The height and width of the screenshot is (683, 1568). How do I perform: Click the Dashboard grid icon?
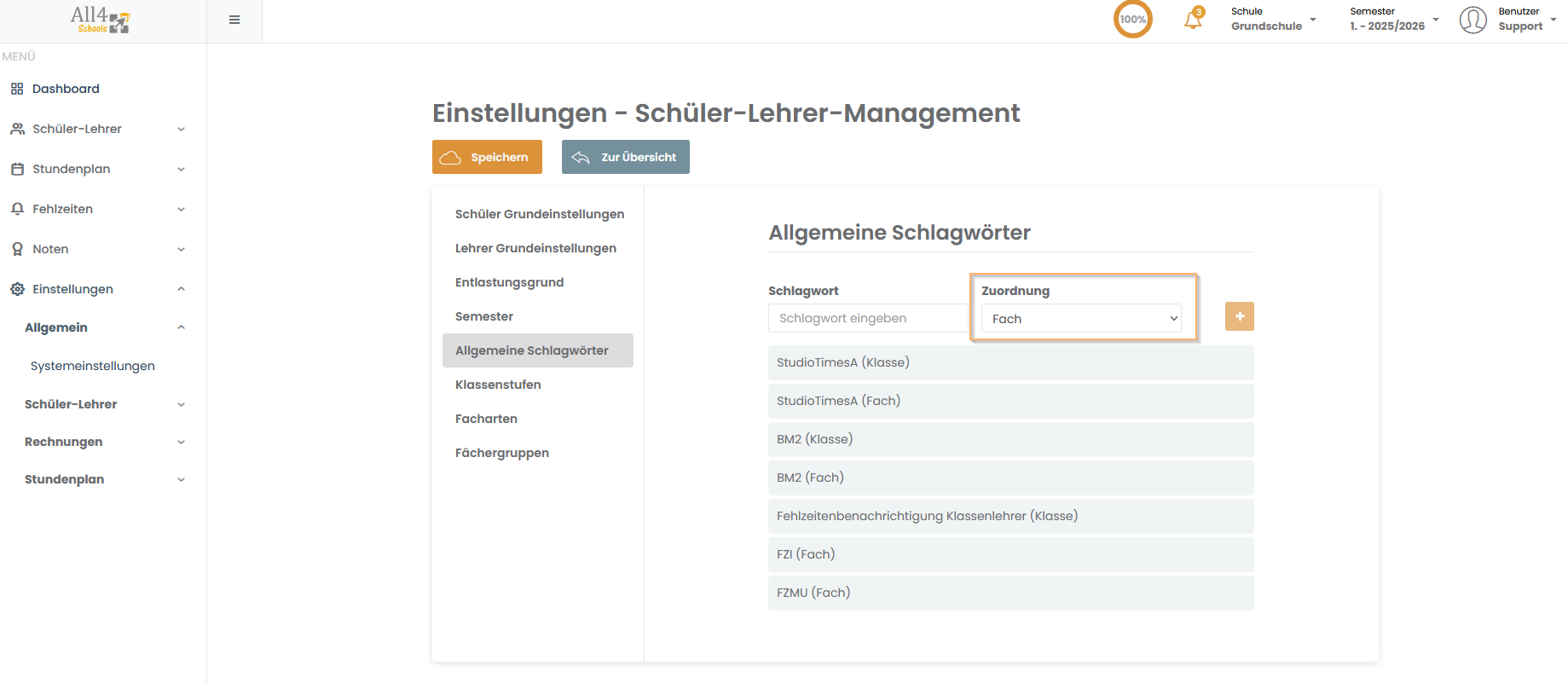click(x=17, y=89)
